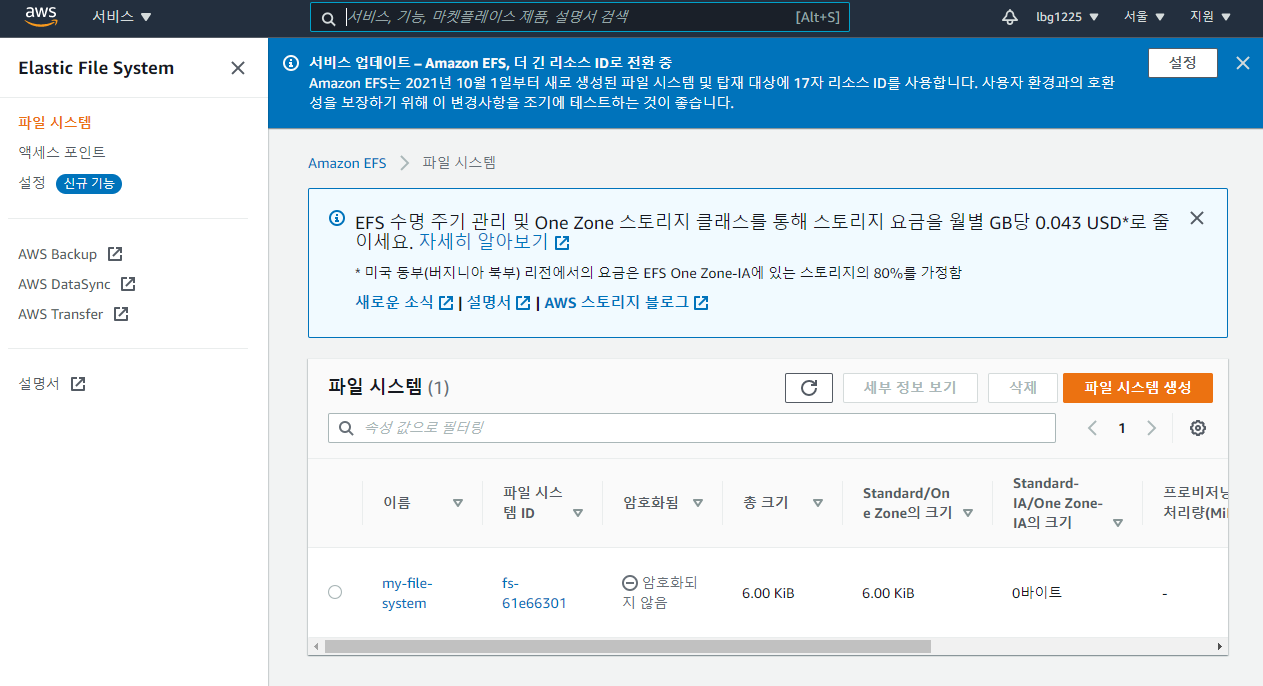1263x686 pixels.
Task: Click the 세부 정보 보기 button
Action: 910,388
